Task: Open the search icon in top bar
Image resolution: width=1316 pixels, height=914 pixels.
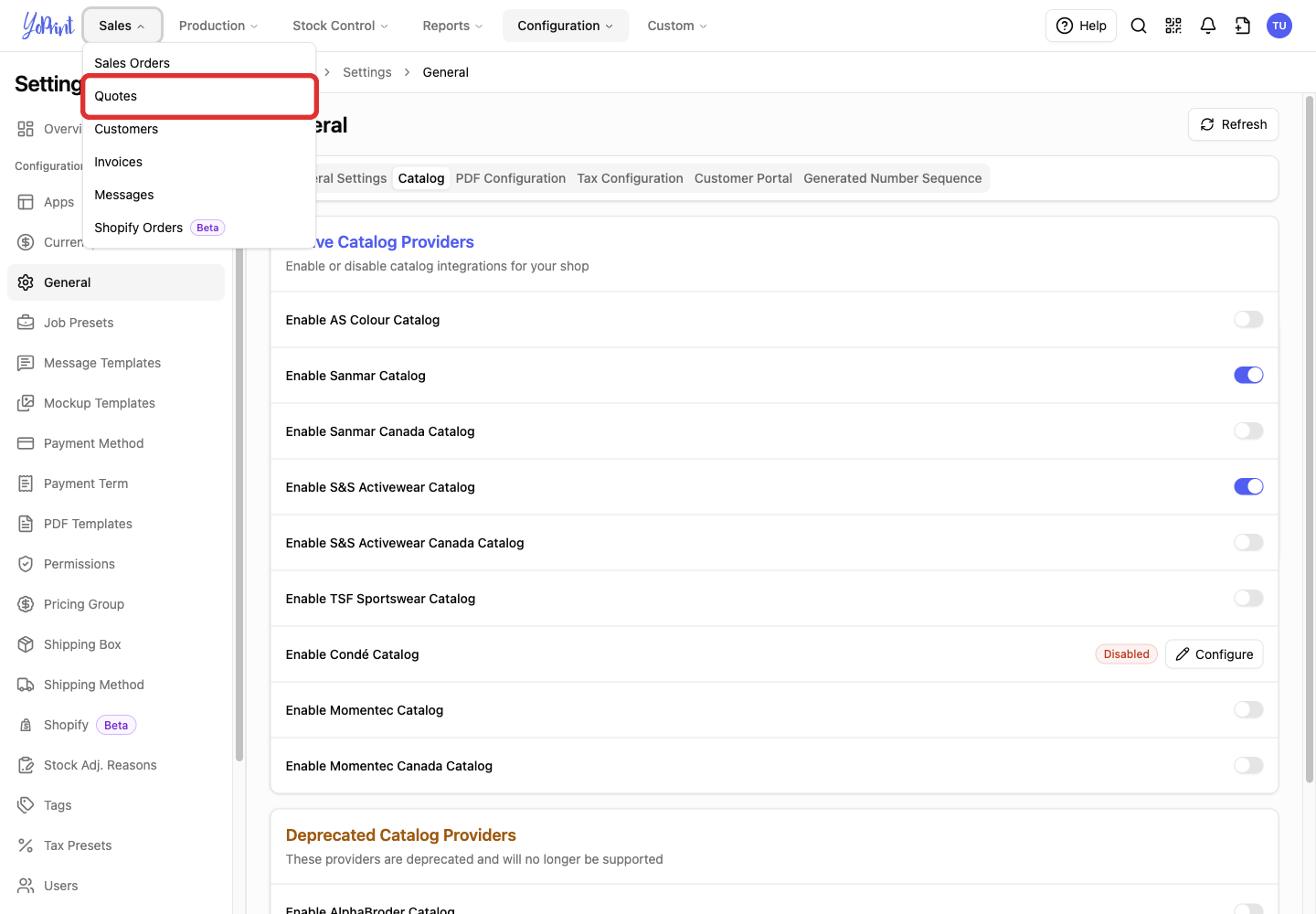Action: coord(1139,26)
